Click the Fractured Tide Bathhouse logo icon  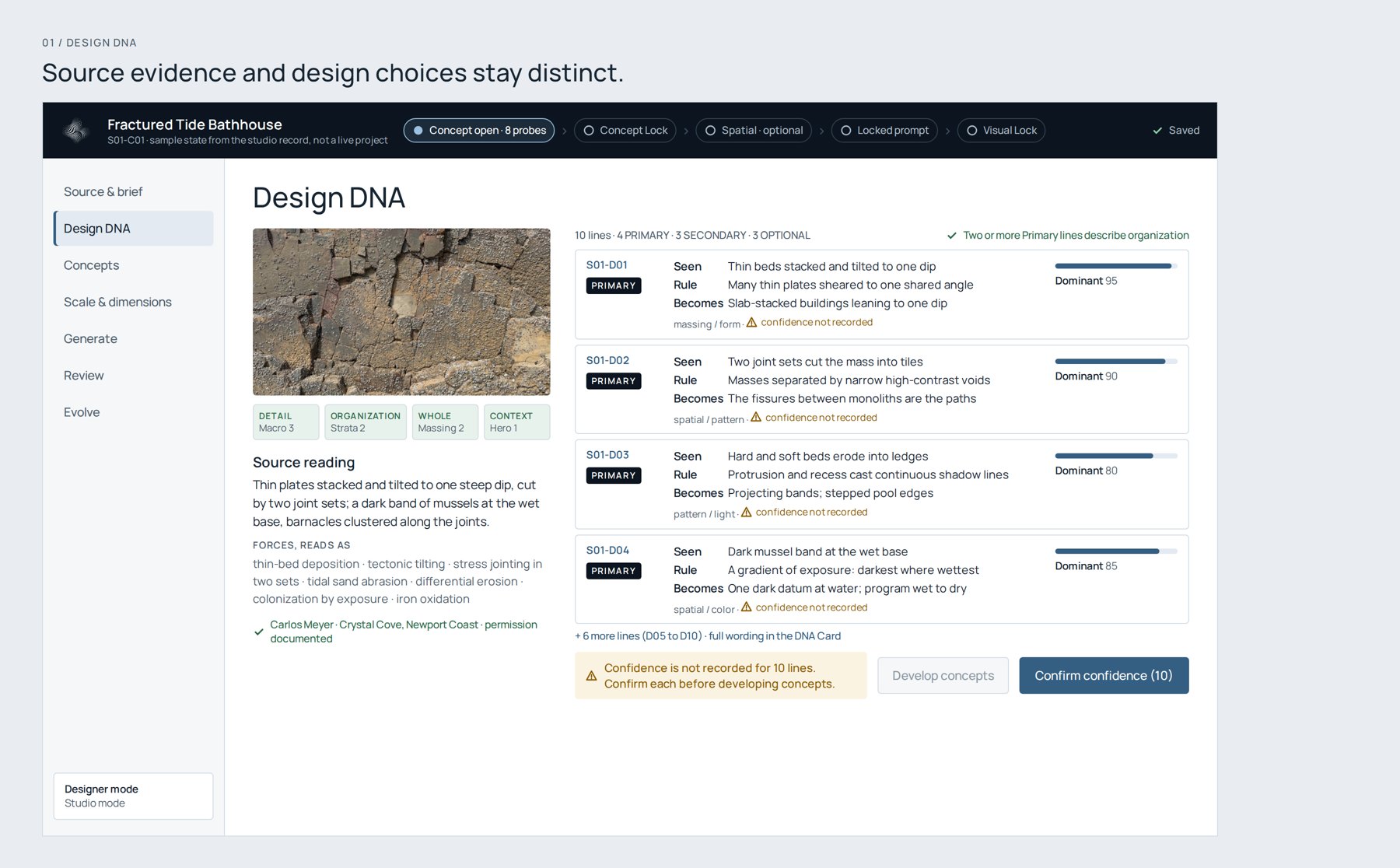[x=76, y=131]
